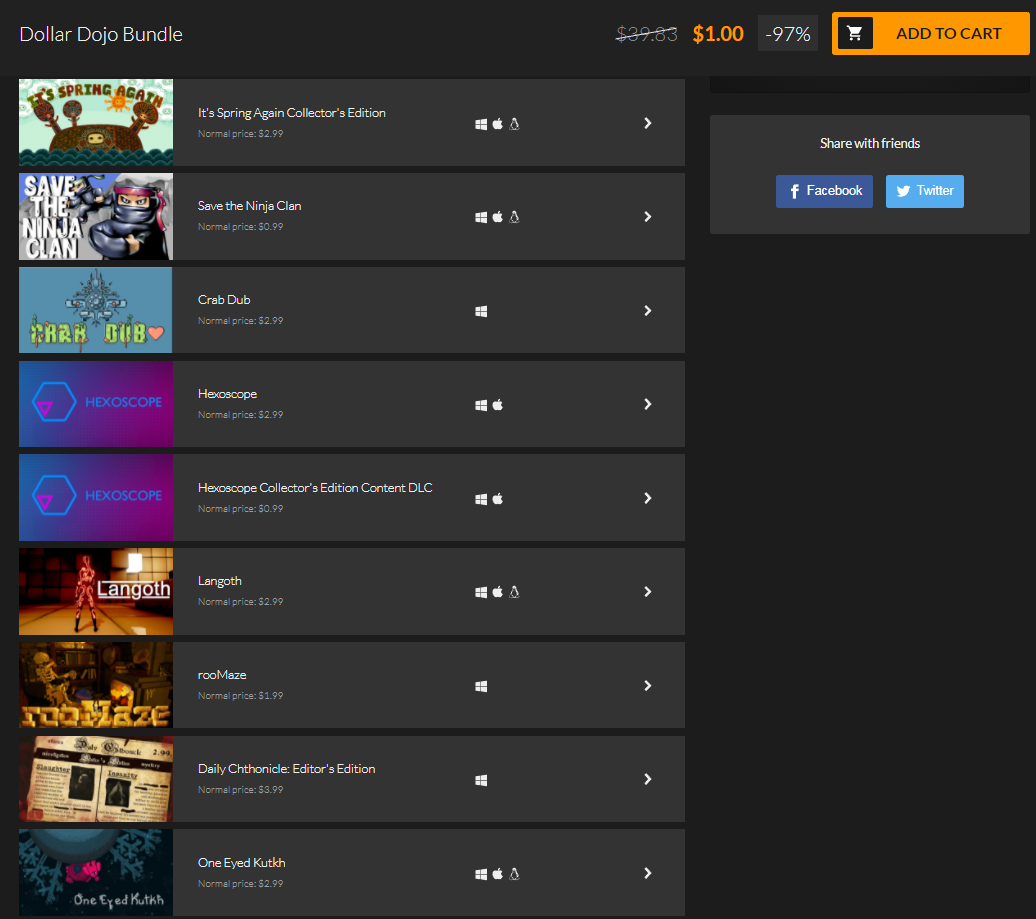
Task: Click Windows icon for Langoth
Action: pyautogui.click(x=481, y=593)
